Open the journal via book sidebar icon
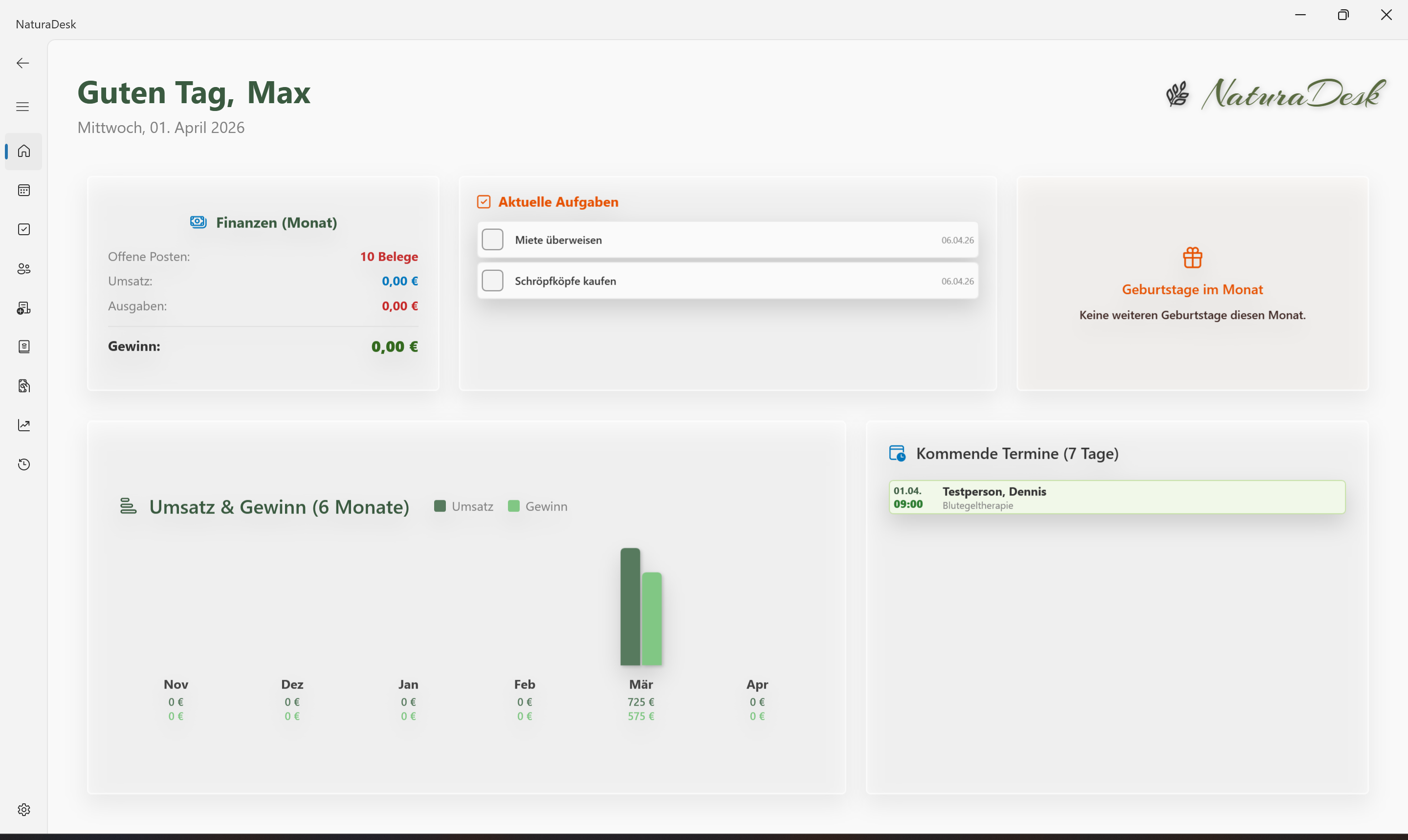 [x=23, y=347]
